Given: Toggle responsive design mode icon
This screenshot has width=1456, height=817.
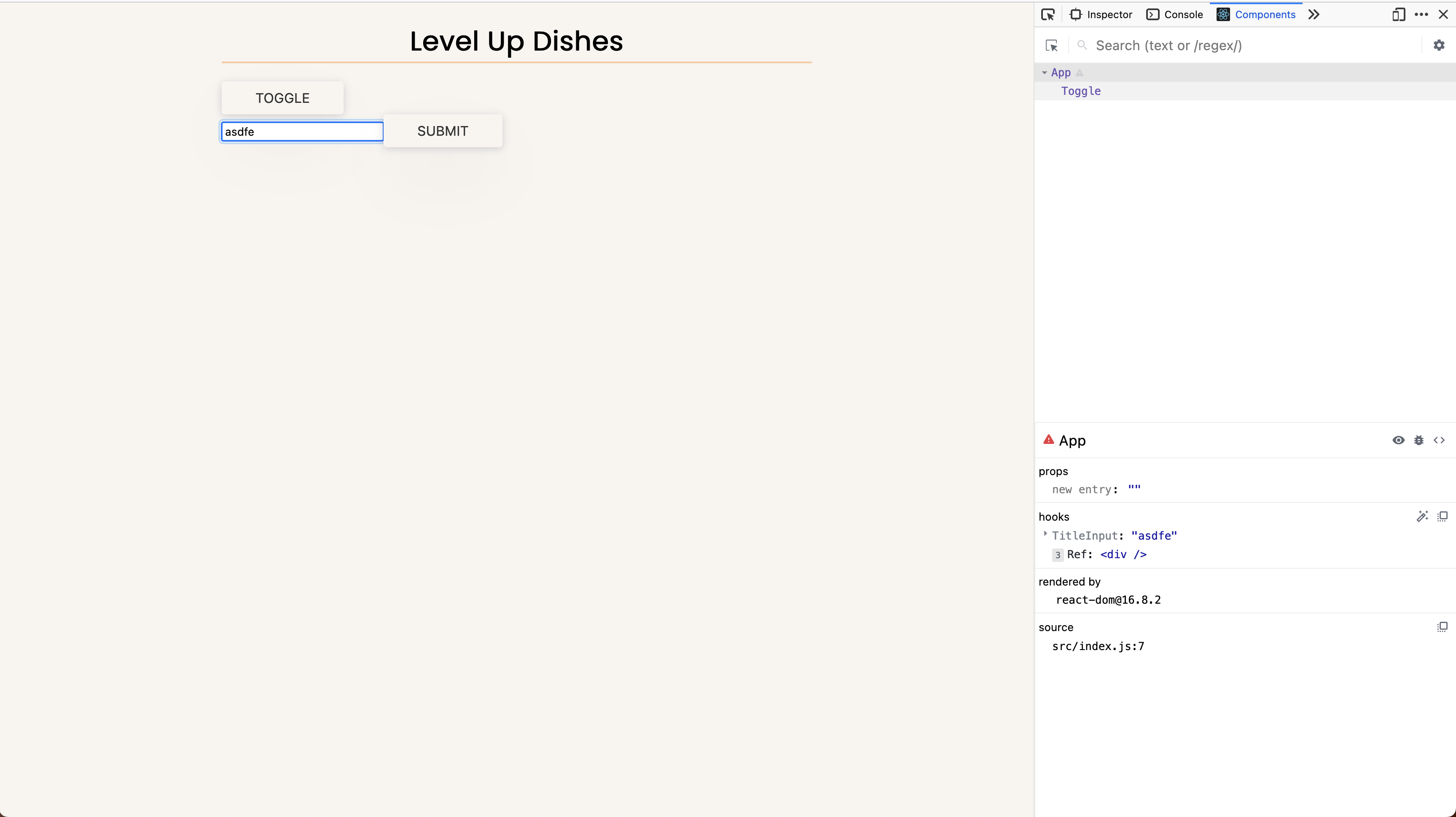Looking at the screenshot, I should 1398,15.
